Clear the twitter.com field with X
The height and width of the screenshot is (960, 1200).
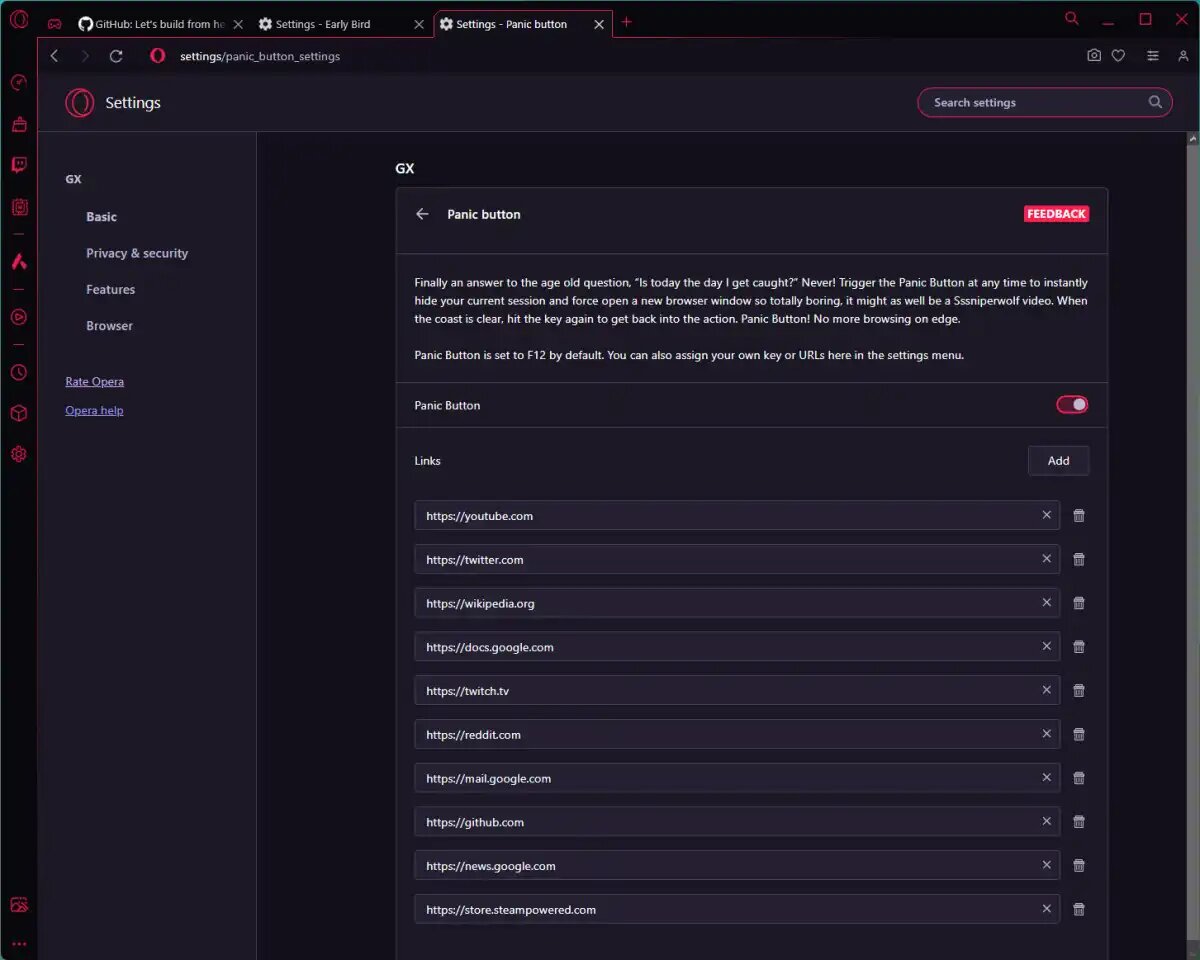[1047, 559]
